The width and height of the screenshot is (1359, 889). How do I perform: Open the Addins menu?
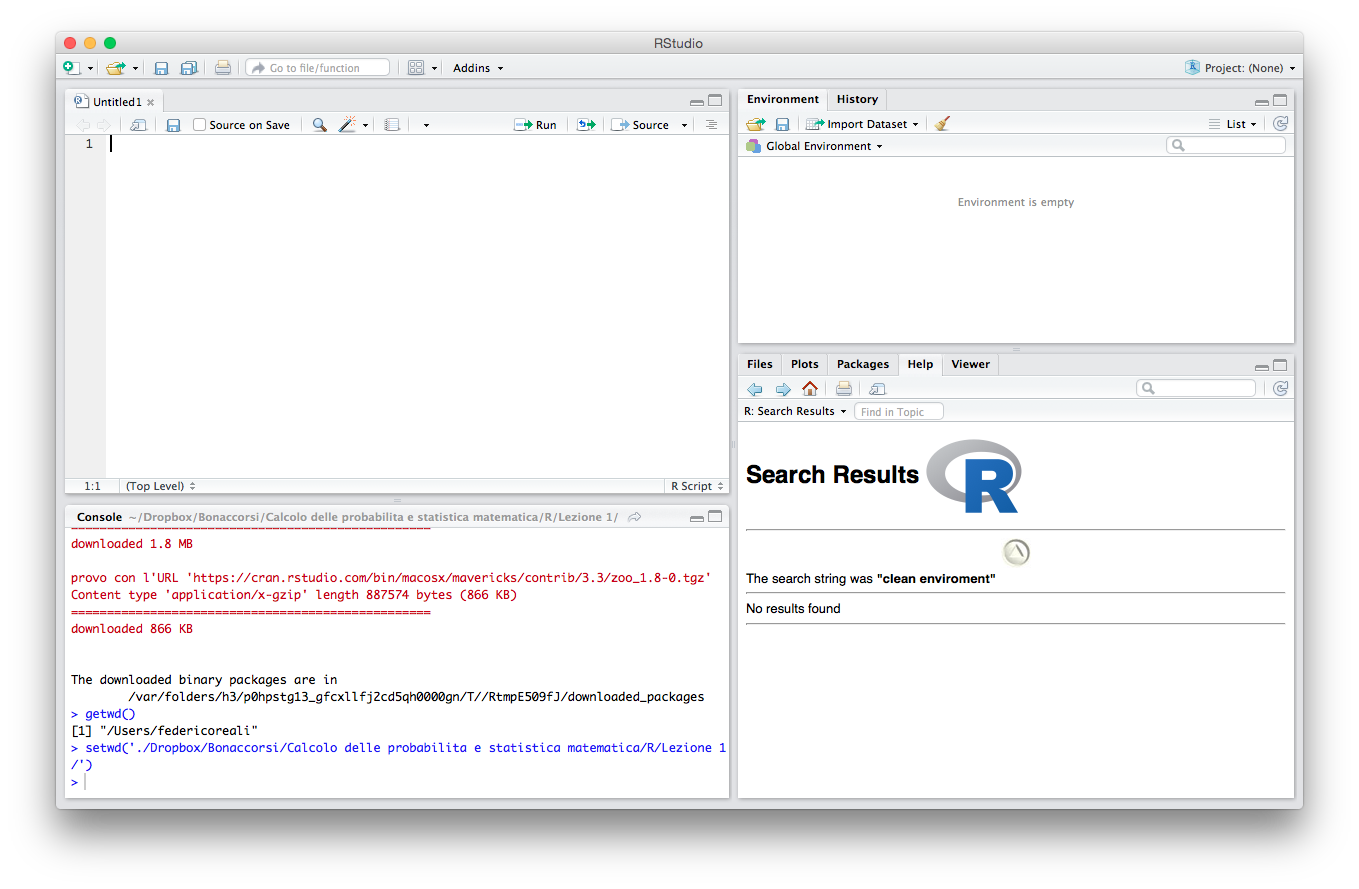(x=478, y=68)
